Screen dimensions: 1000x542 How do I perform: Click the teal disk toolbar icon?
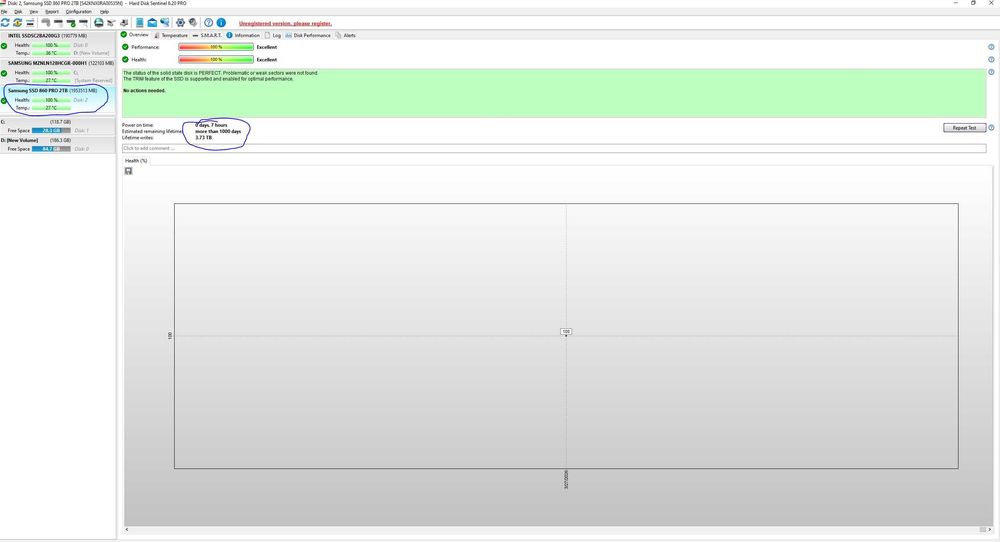point(99,22)
